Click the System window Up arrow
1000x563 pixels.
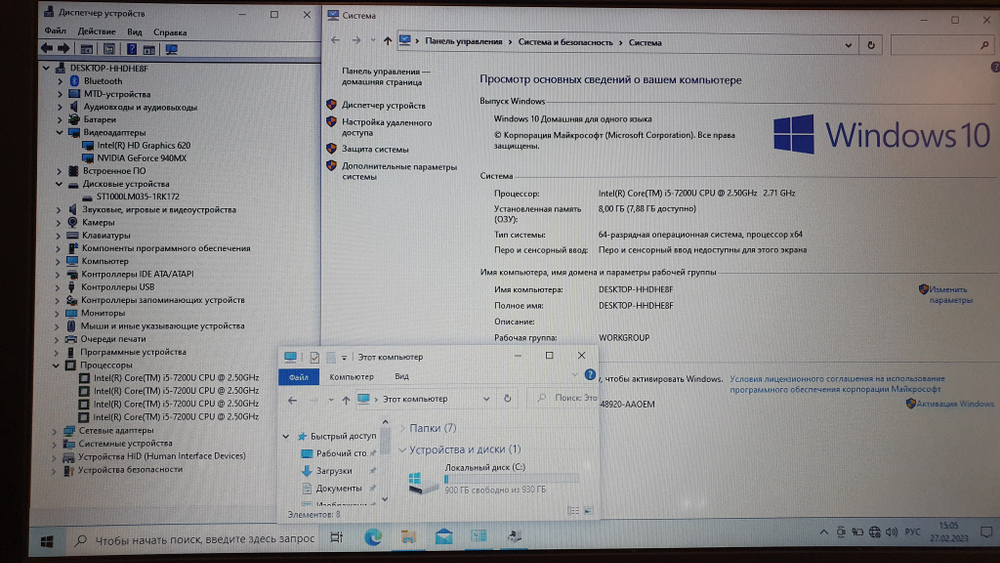pyautogui.click(x=387, y=41)
